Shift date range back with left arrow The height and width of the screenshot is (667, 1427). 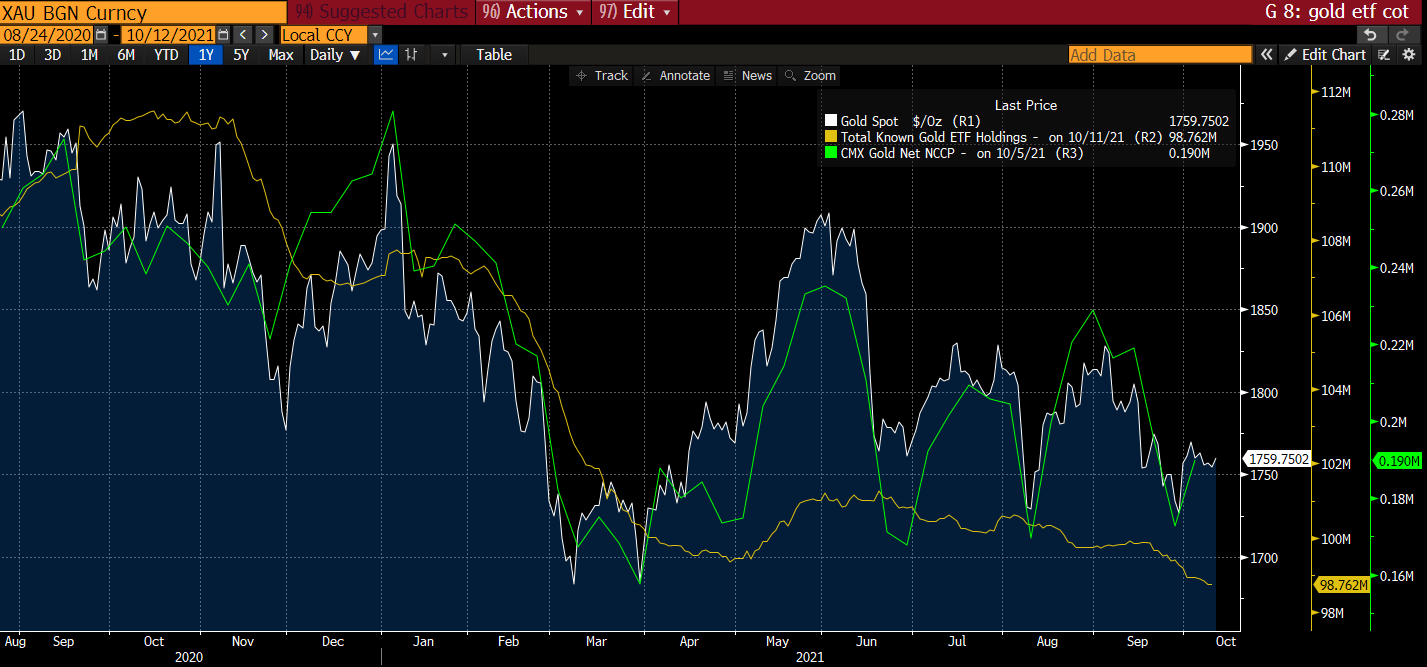(x=244, y=35)
